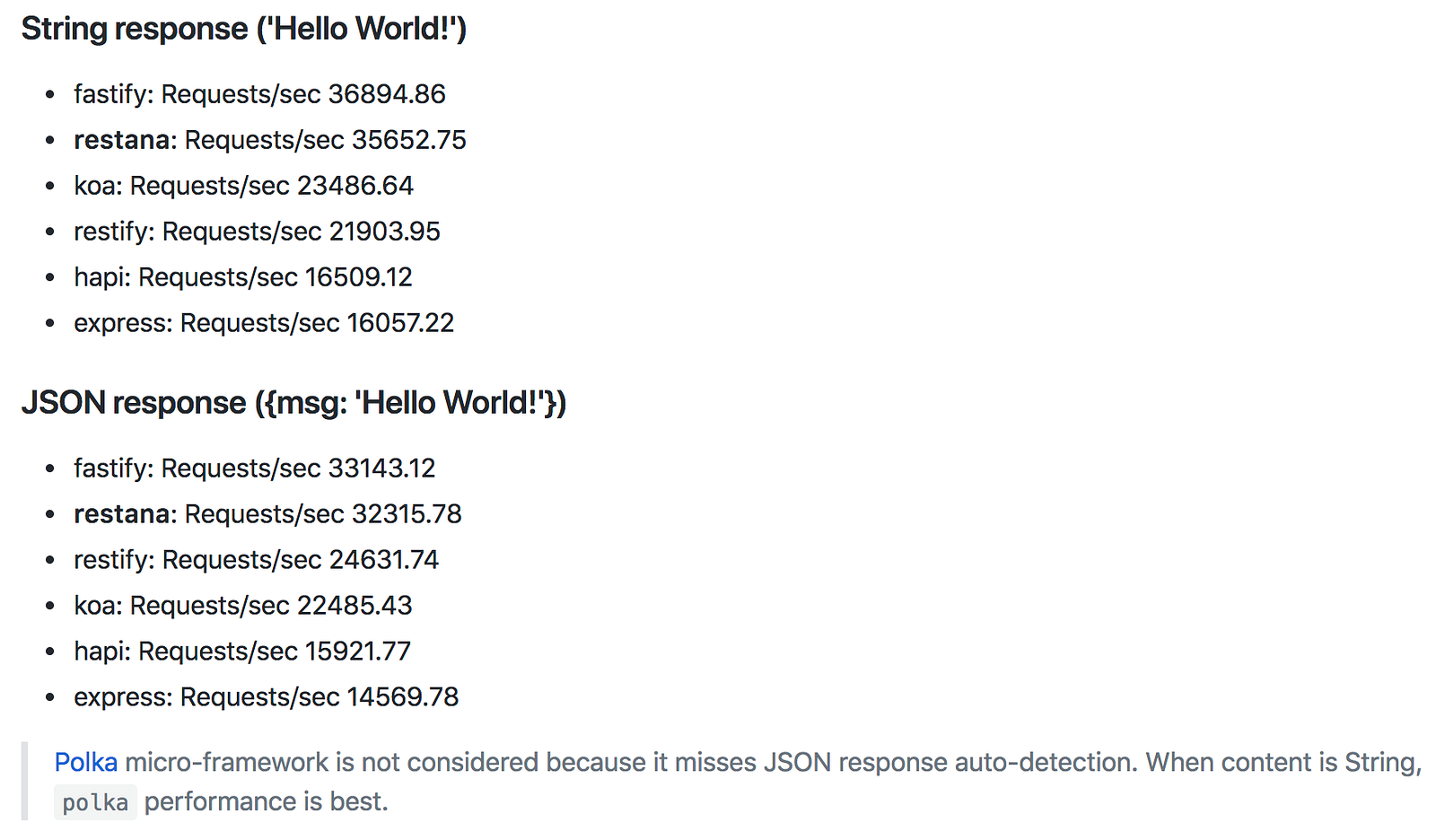Pick the hapi 16509.12 list entry
Viewport: 1436px width, 840px height.
click(242, 277)
